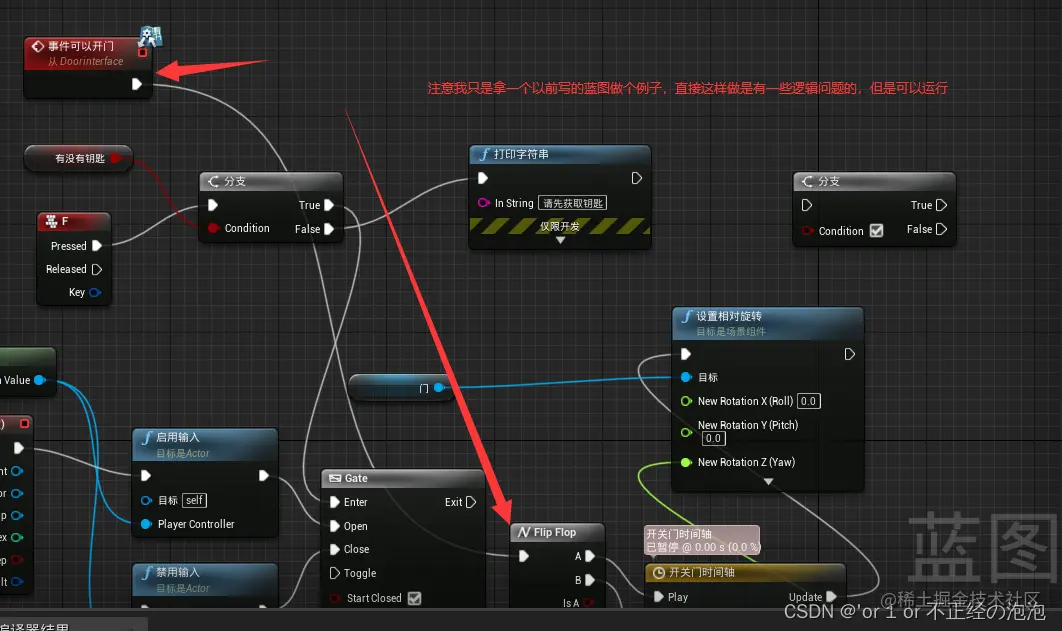Select the 开关门时间轴 debug status bubble
1062x631 pixels.
(x=702, y=540)
